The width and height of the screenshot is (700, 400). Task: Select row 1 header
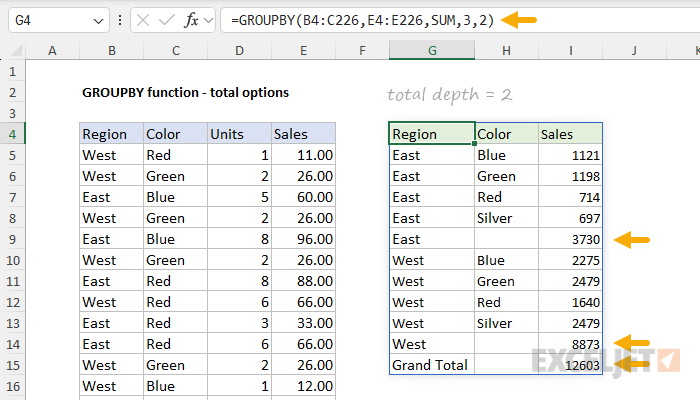tap(12, 71)
